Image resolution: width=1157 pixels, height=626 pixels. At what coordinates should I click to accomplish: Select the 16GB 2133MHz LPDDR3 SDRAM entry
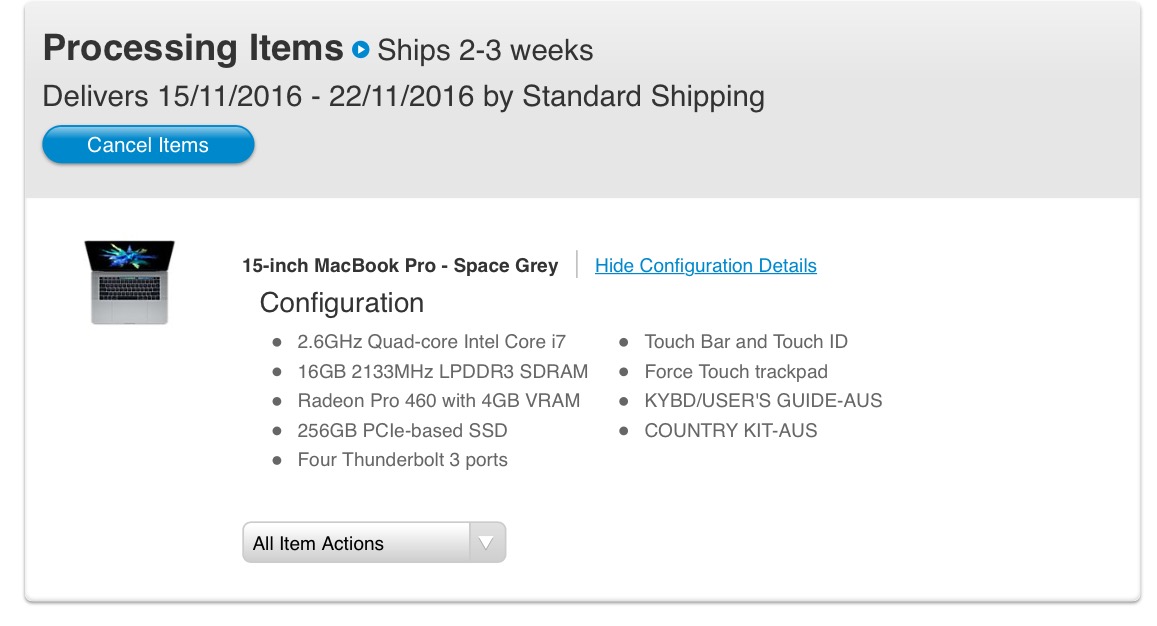pyautogui.click(x=443, y=371)
